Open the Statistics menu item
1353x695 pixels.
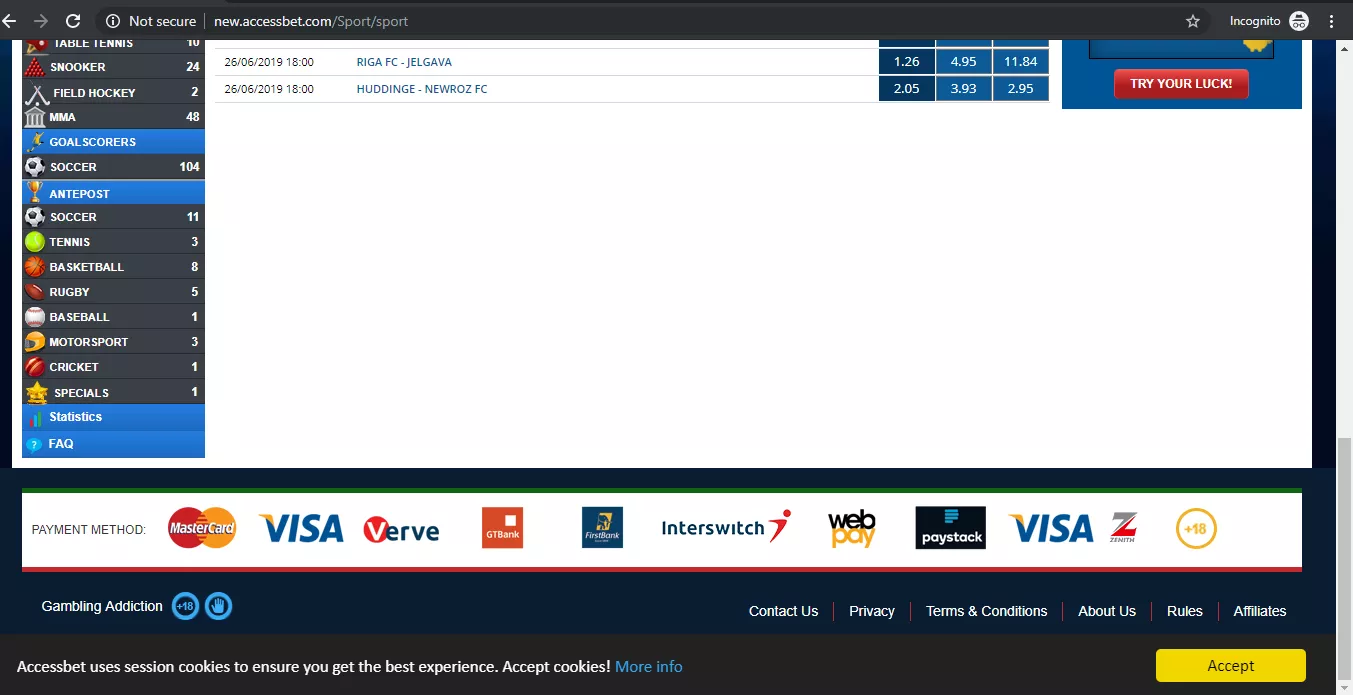point(76,417)
